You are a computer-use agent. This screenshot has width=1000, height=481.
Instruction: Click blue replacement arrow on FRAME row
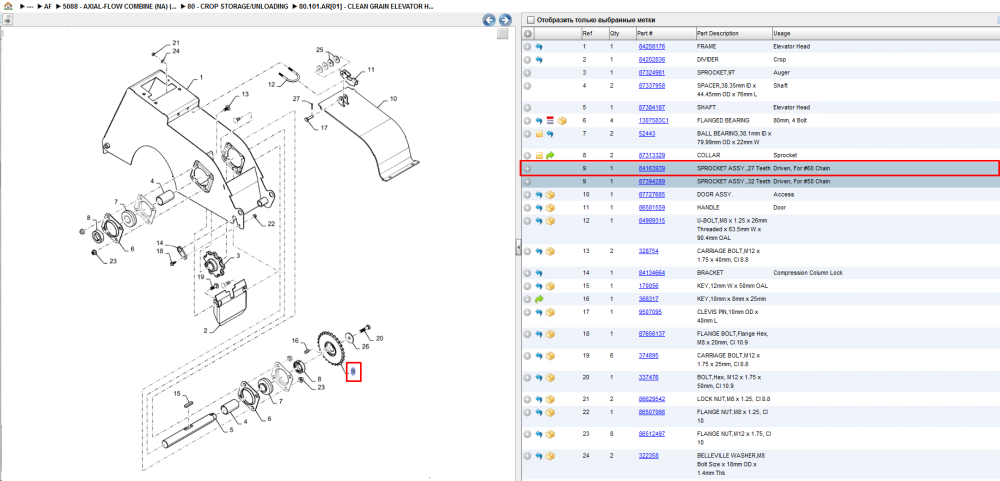539,47
